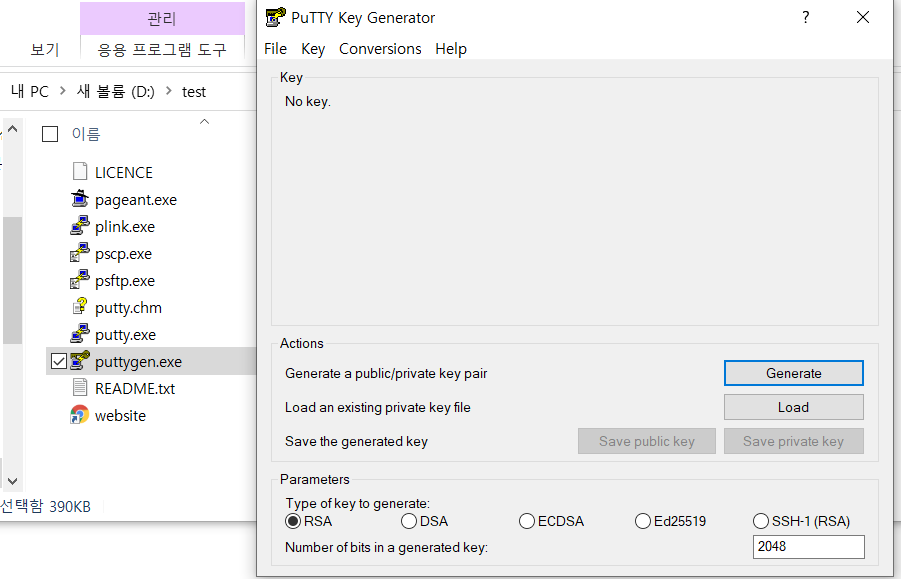Open the File menu

pos(275,49)
